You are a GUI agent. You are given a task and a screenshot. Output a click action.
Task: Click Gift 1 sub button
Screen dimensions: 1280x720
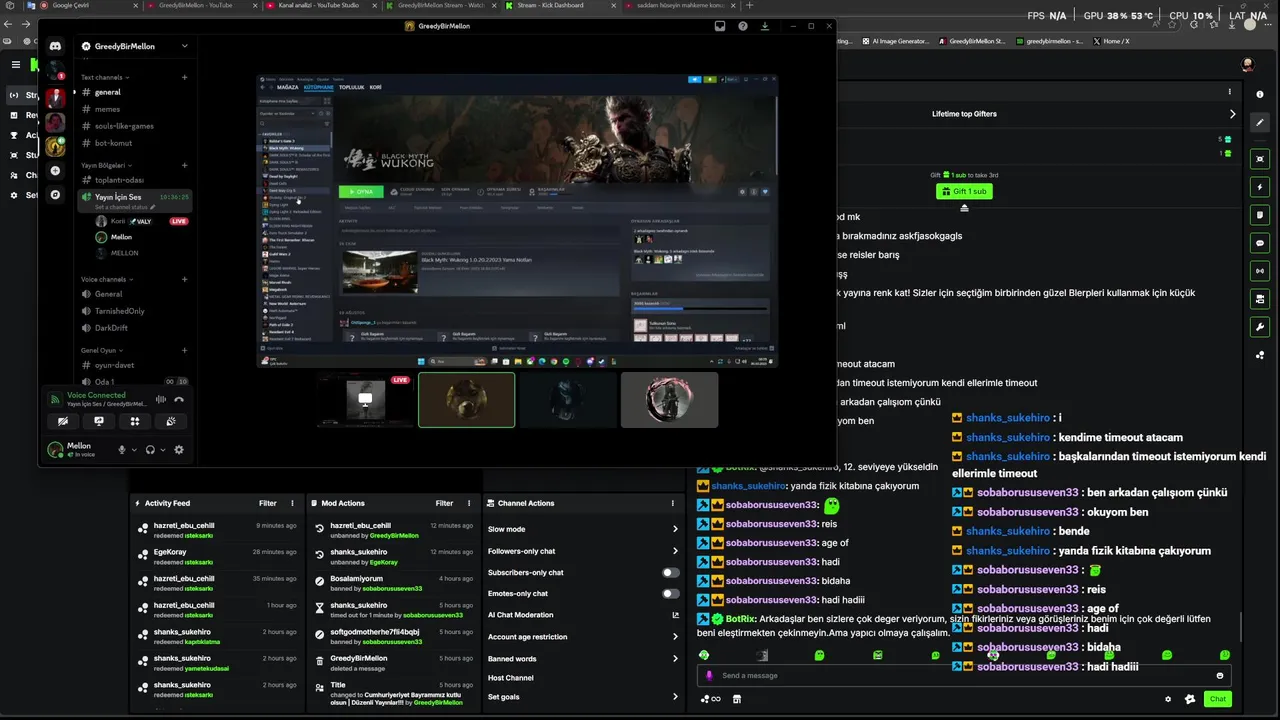(x=964, y=191)
